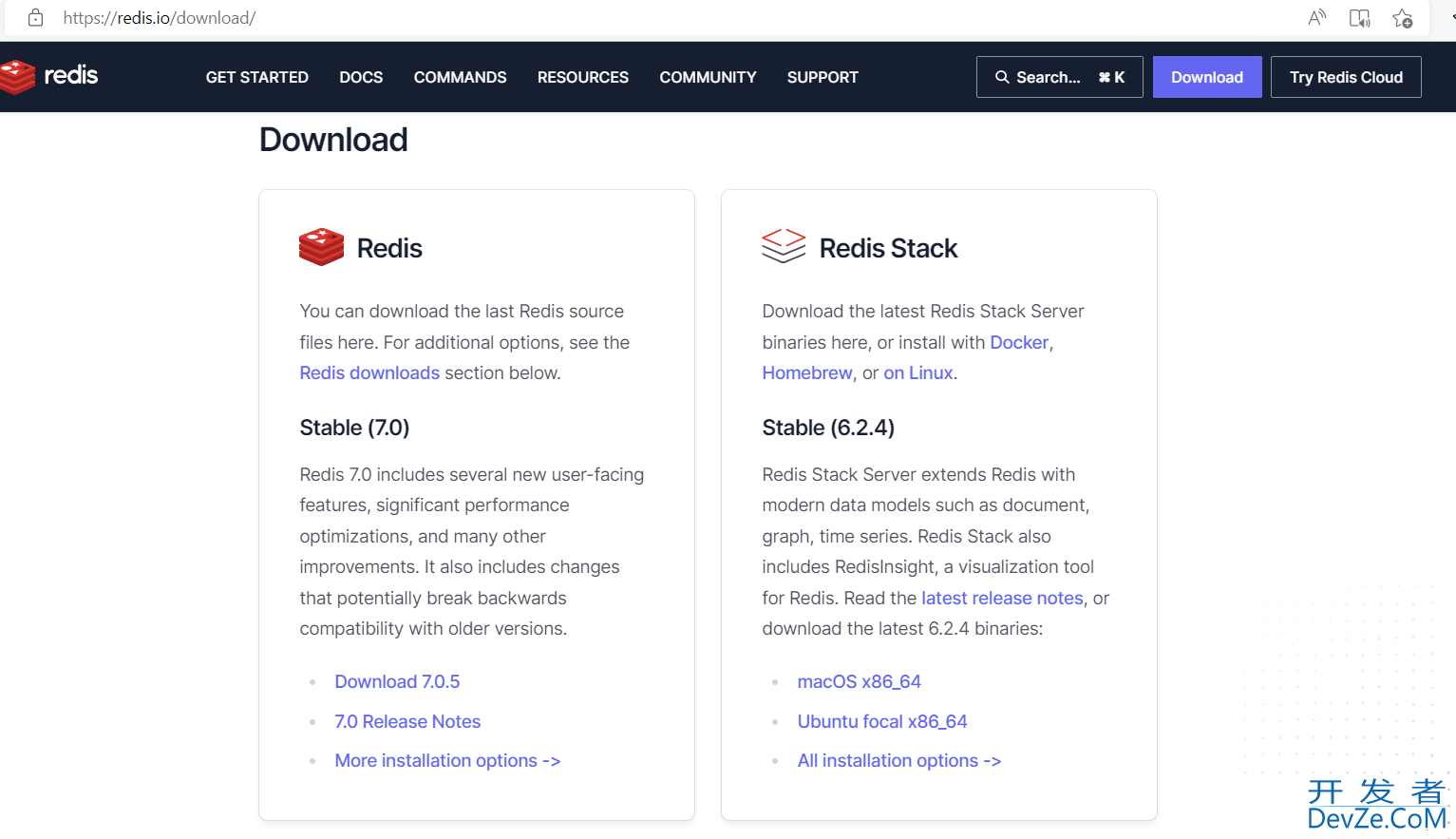
Task: Click the Redis Stack card title
Action: (x=888, y=248)
